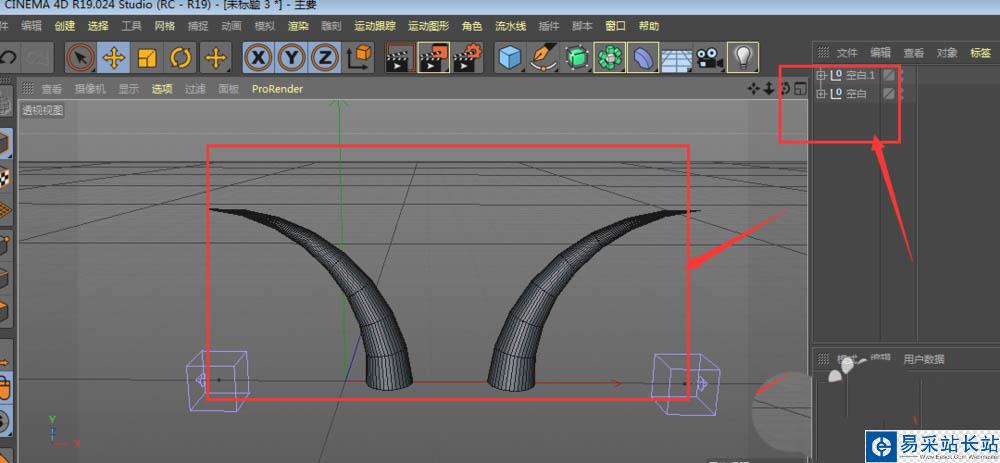Image resolution: width=1000 pixels, height=463 pixels.
Task: Open the 渲染 main menu
Action: click(298, 26)
